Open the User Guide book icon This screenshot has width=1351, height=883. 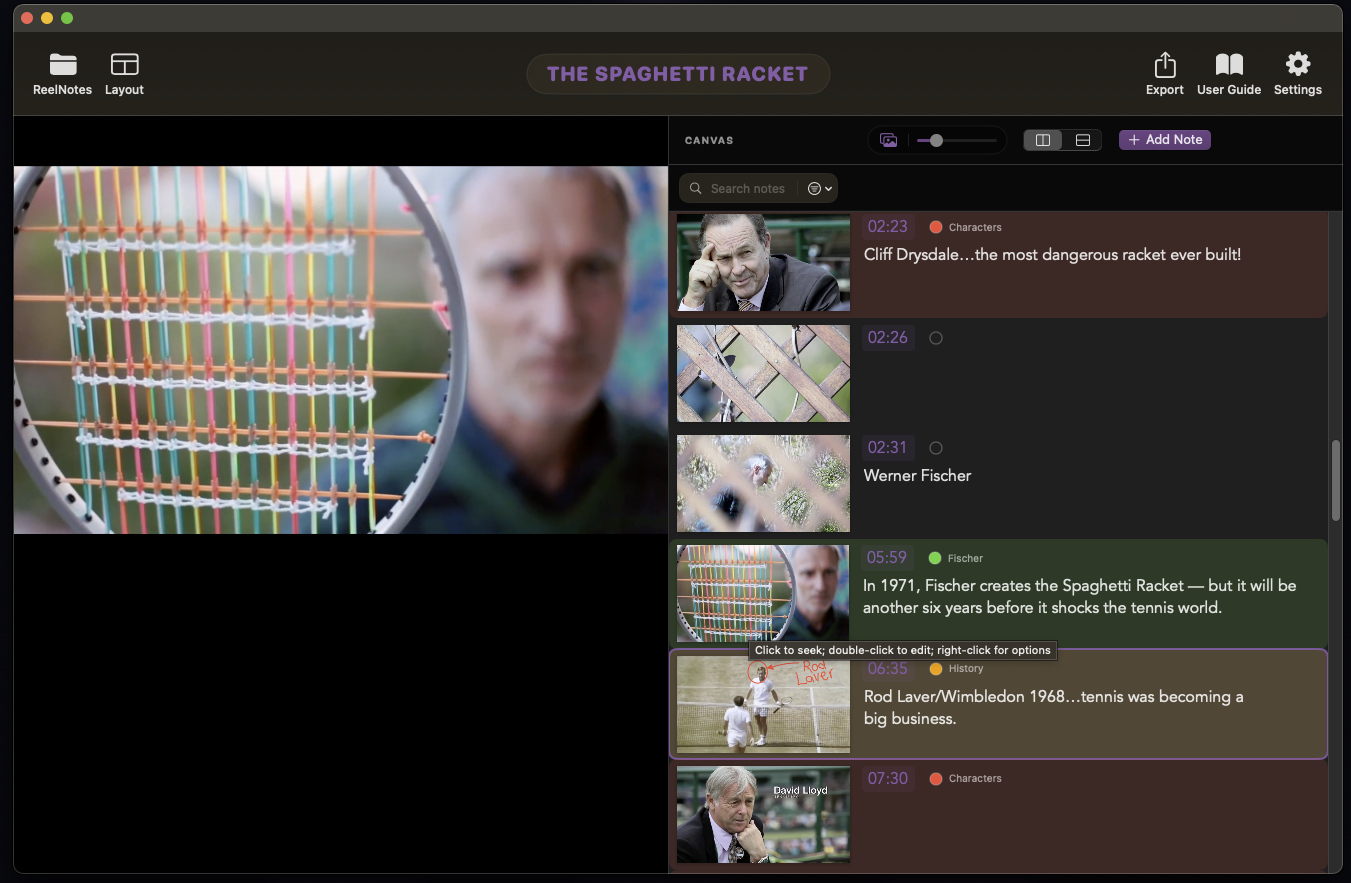pos(1228,66)
